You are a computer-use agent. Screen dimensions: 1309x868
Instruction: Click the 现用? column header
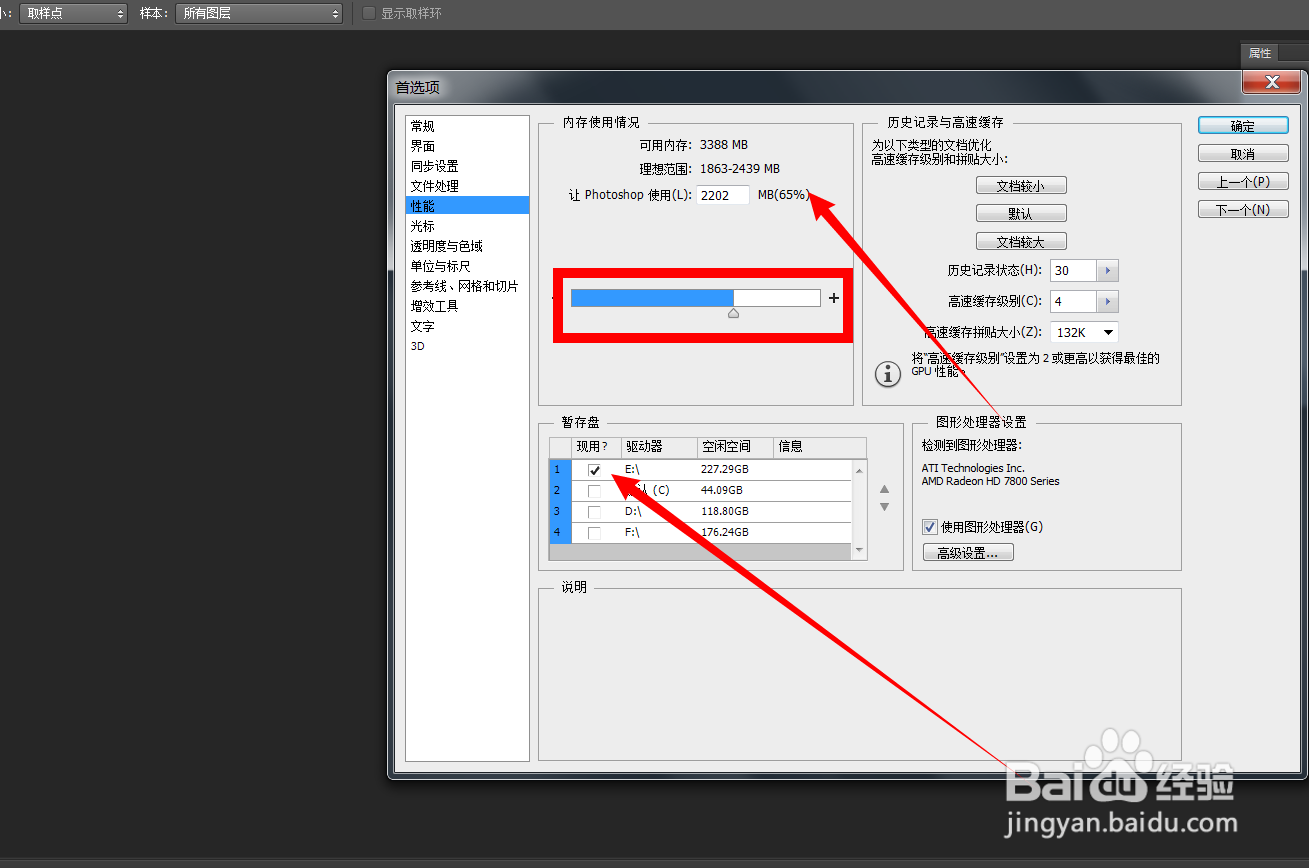(595, 447)
